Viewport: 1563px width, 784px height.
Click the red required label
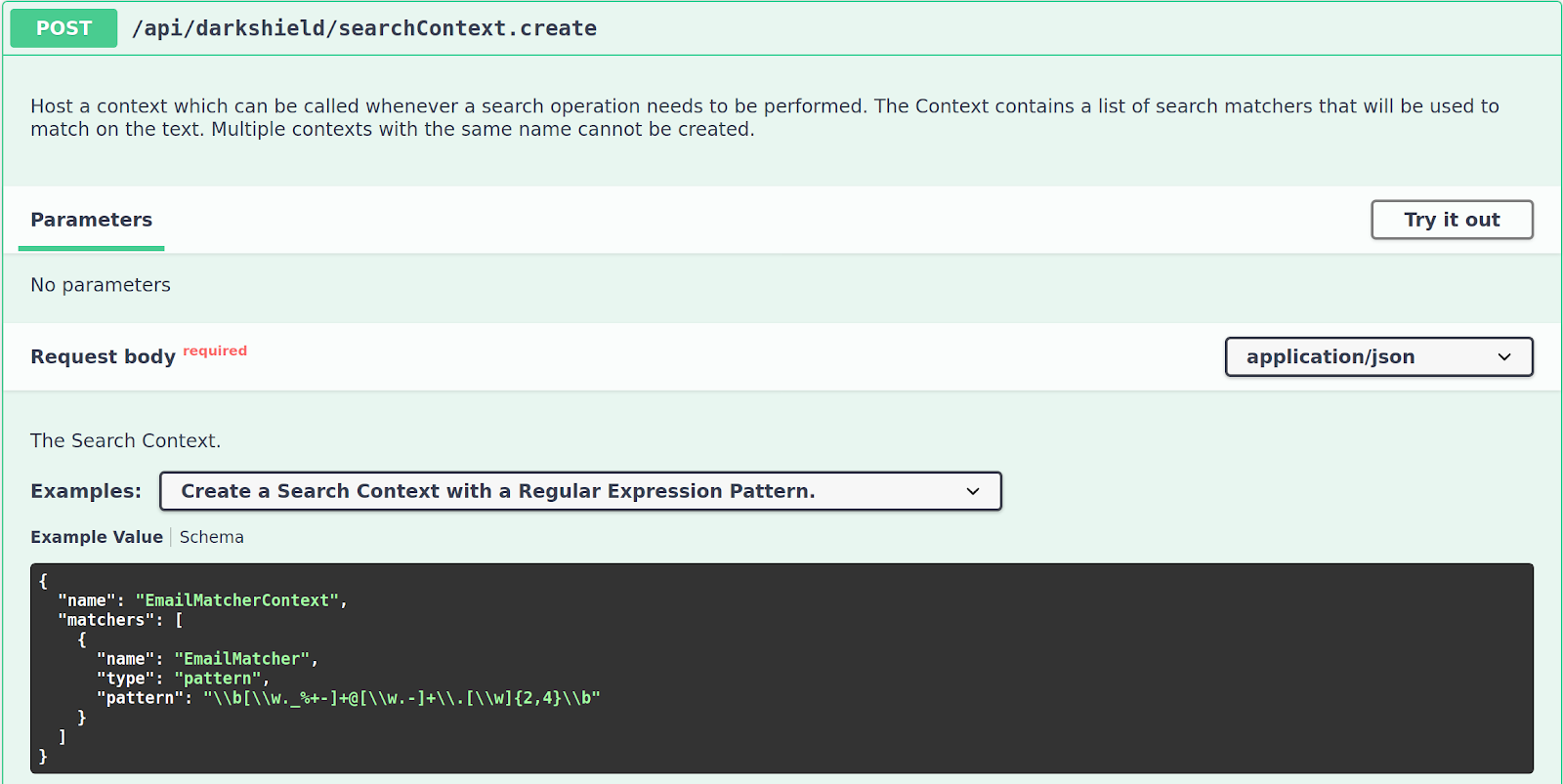(215, 351)
